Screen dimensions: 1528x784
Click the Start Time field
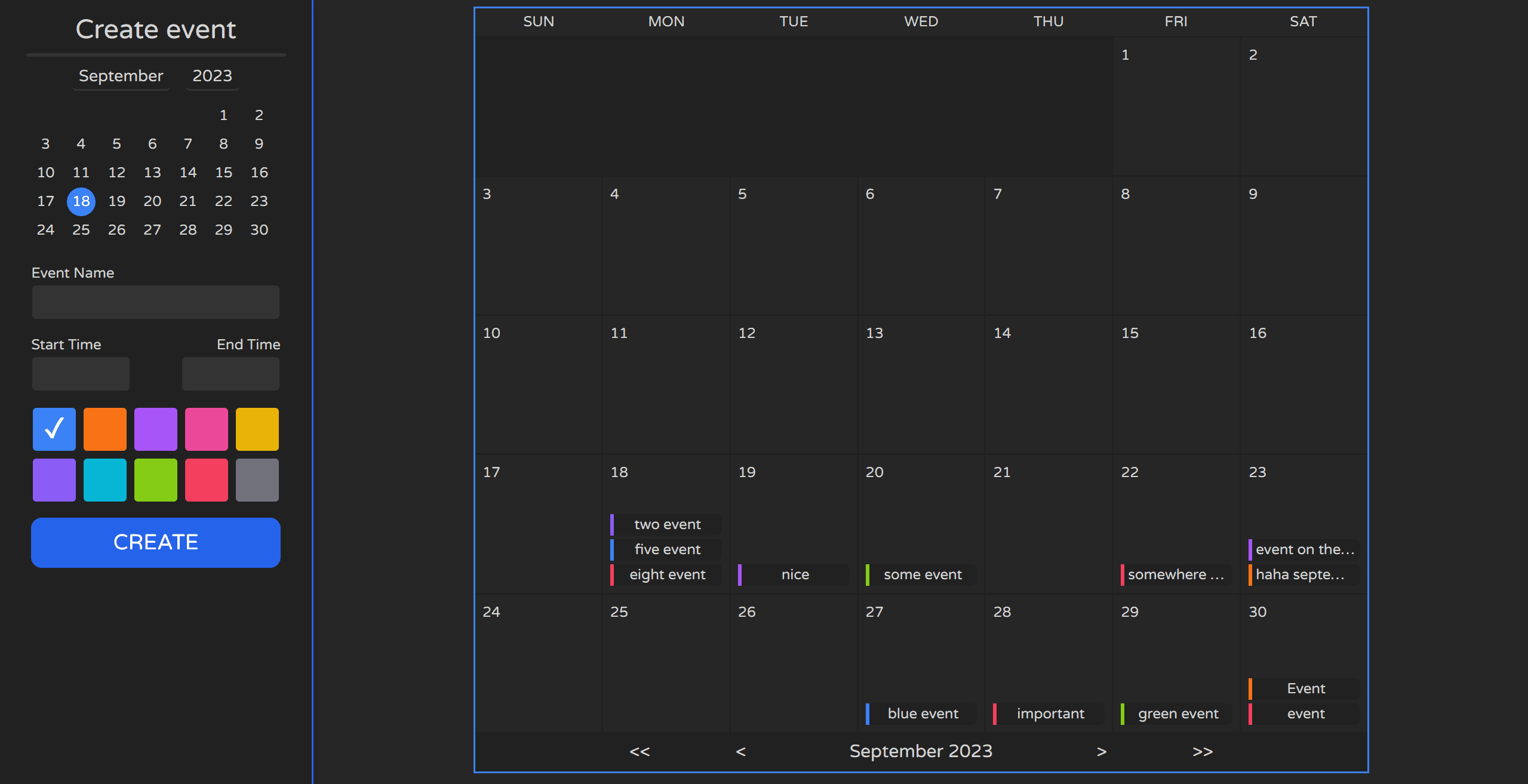pyautogui.click(x=80, y=373)
